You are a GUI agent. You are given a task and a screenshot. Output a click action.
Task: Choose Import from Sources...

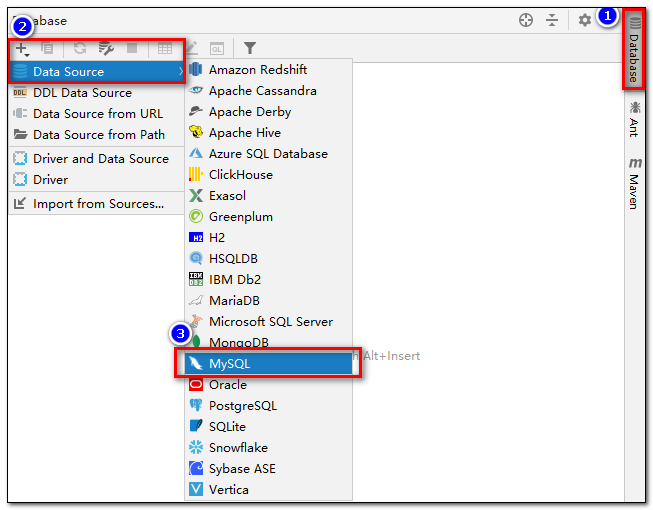97,204
